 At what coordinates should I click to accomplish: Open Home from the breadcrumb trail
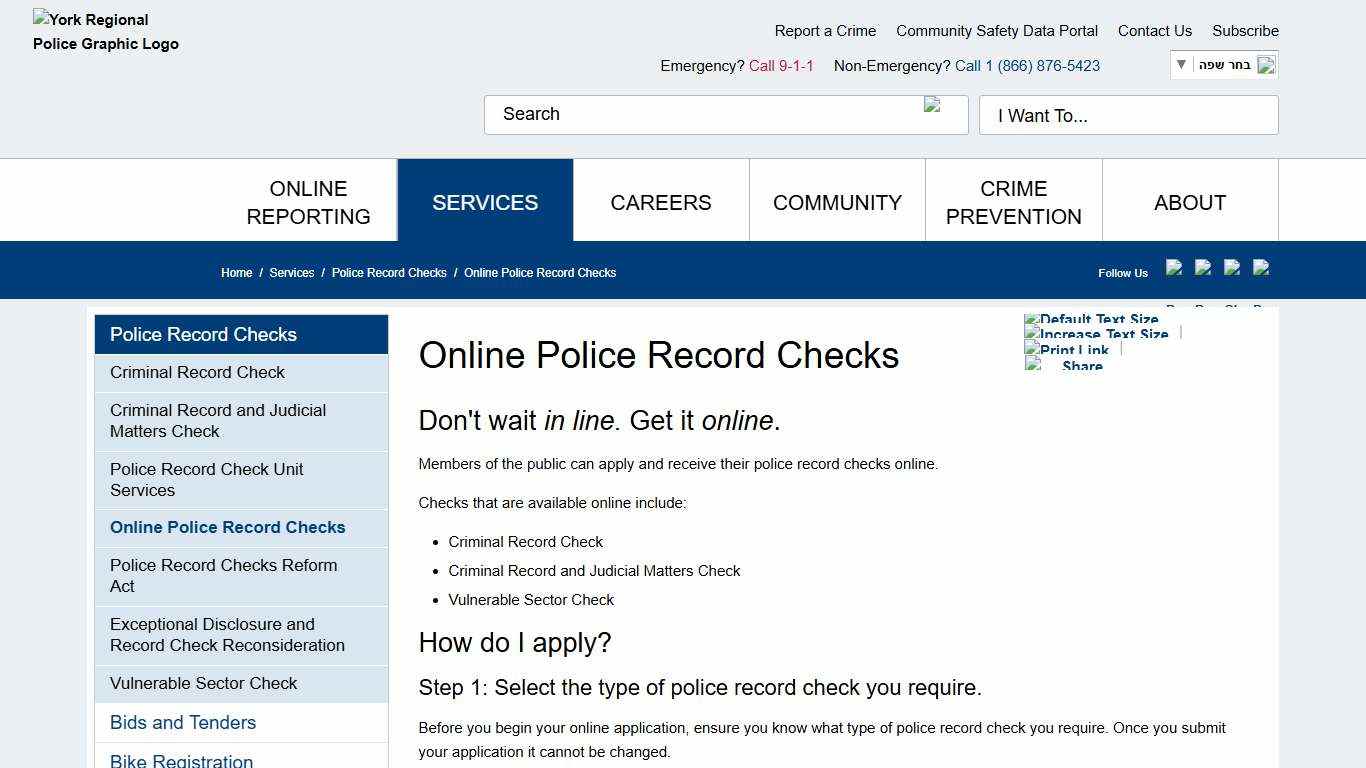pyautogui.click(x=236, y=272)
